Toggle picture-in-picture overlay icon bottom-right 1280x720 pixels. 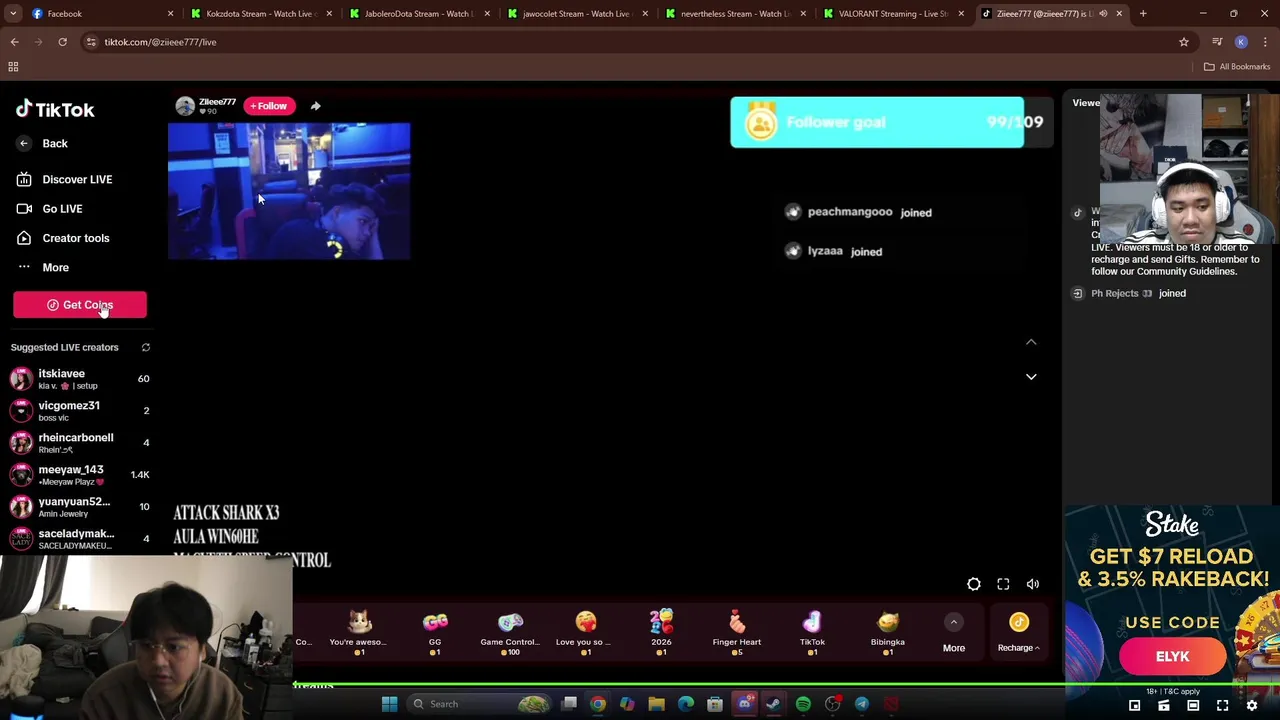(x=1134, y=706)
